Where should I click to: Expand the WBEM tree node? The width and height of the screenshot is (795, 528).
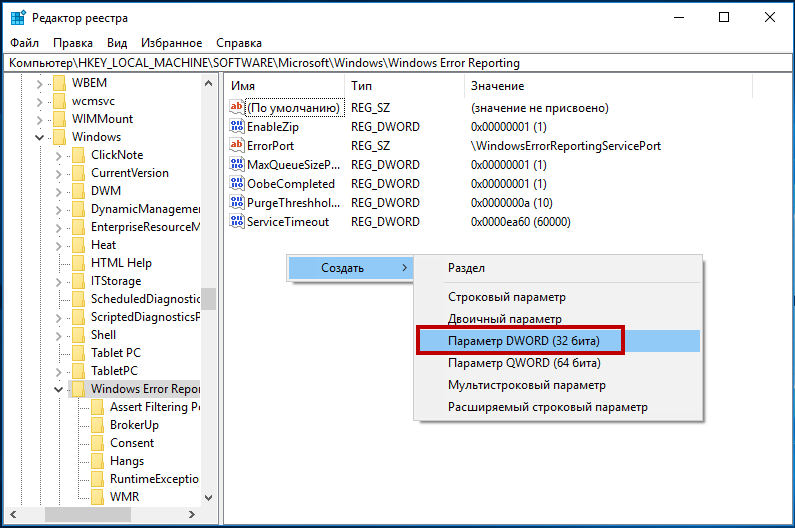40,84
